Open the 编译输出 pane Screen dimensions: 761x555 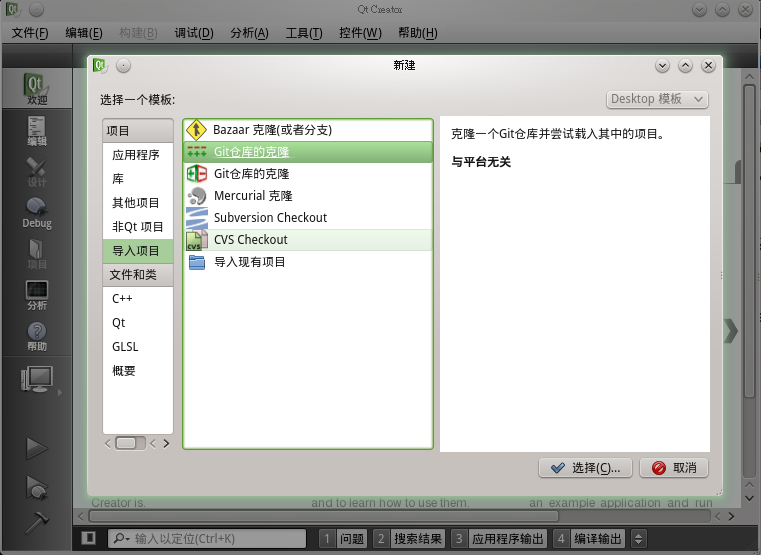(589, 539)
